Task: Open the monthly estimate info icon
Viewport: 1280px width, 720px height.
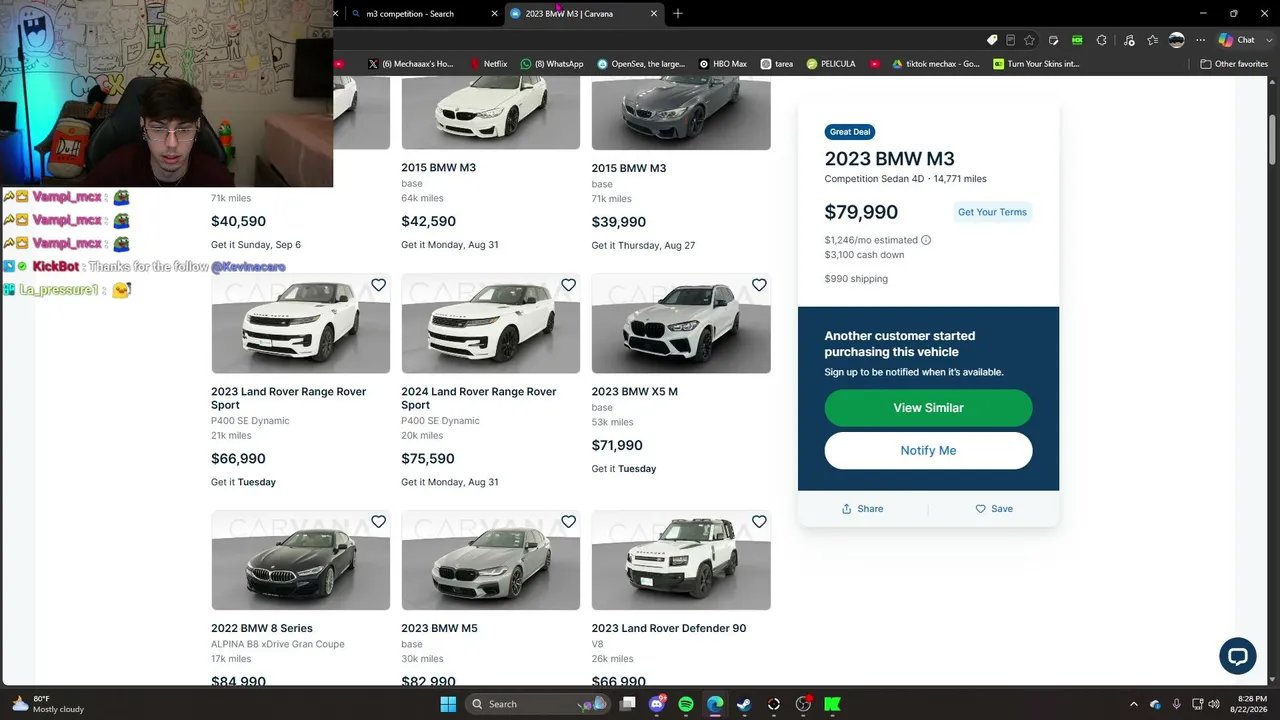Action: coord(926,240)
